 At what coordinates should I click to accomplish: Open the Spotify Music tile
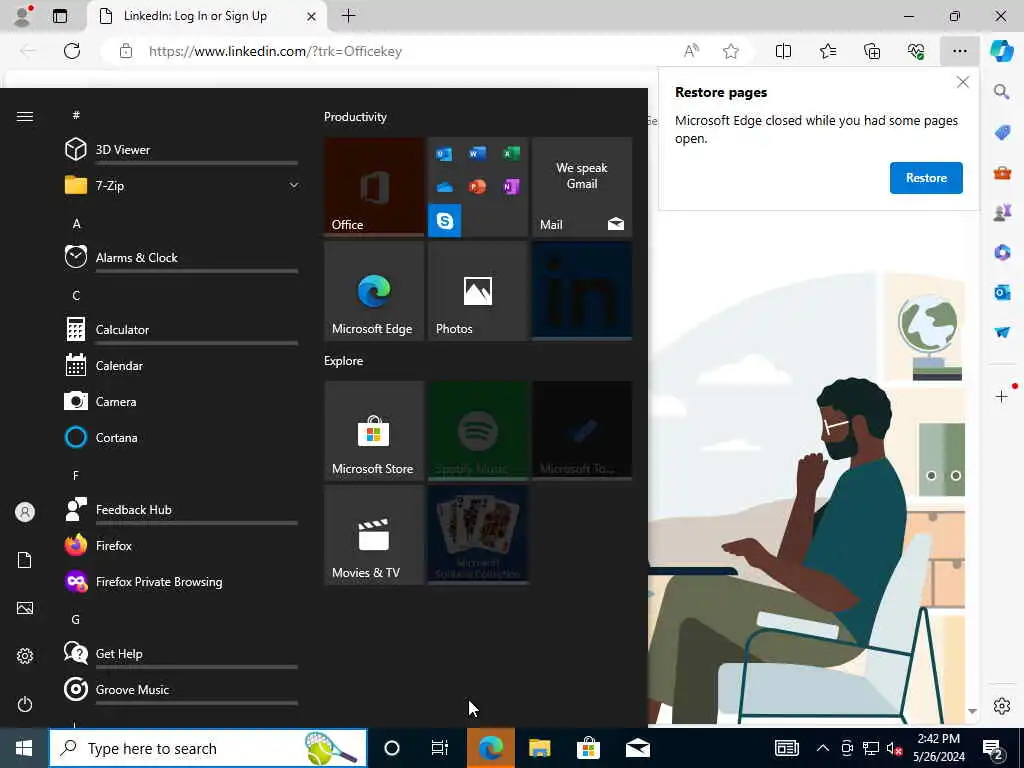(x=478, y=431)
